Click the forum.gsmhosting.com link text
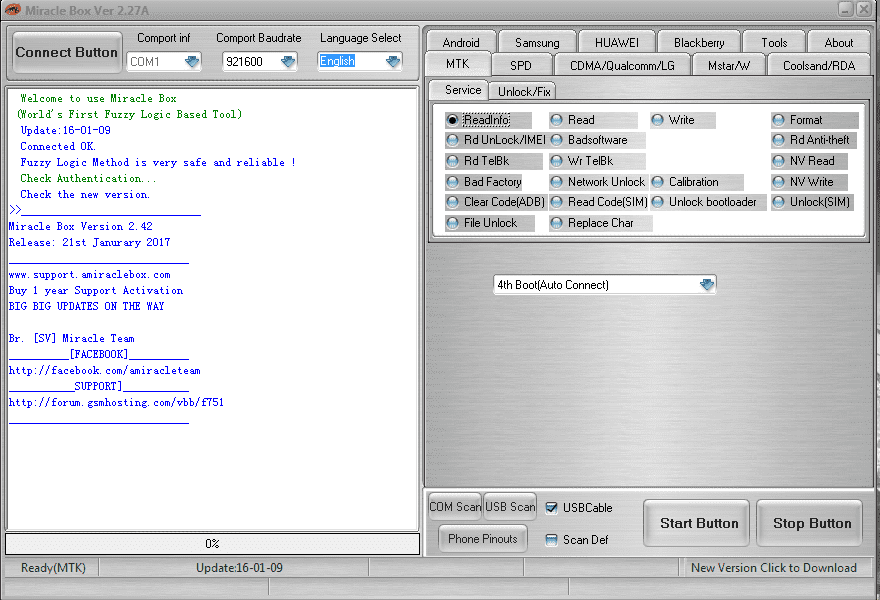 (x=116, y=402)
